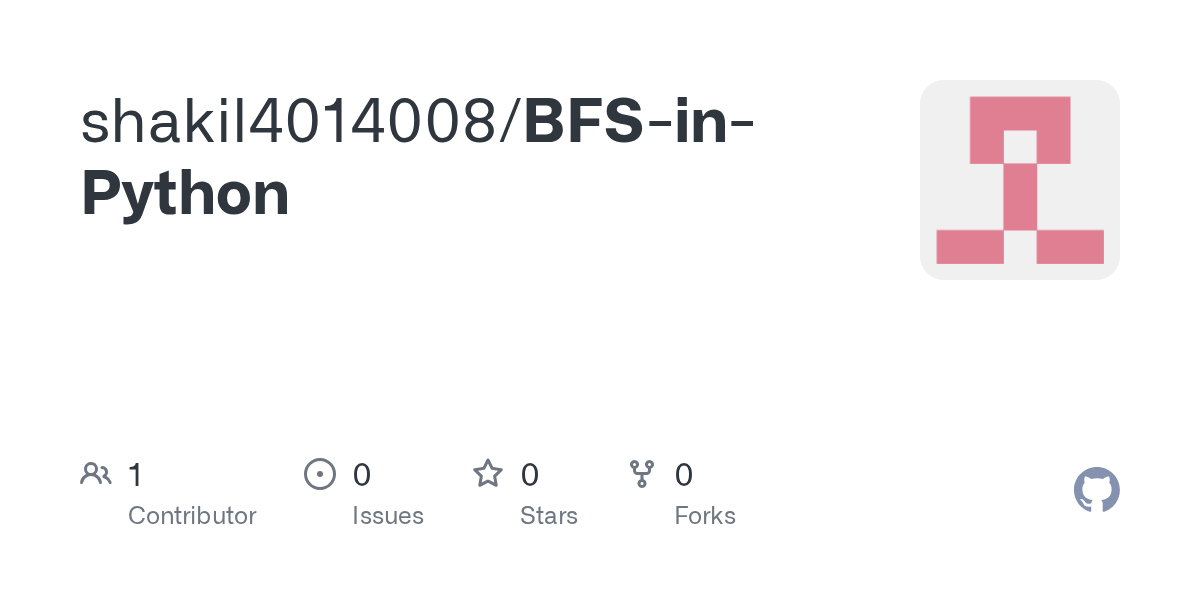Click the contributors people icon

(x=96, y=474)
